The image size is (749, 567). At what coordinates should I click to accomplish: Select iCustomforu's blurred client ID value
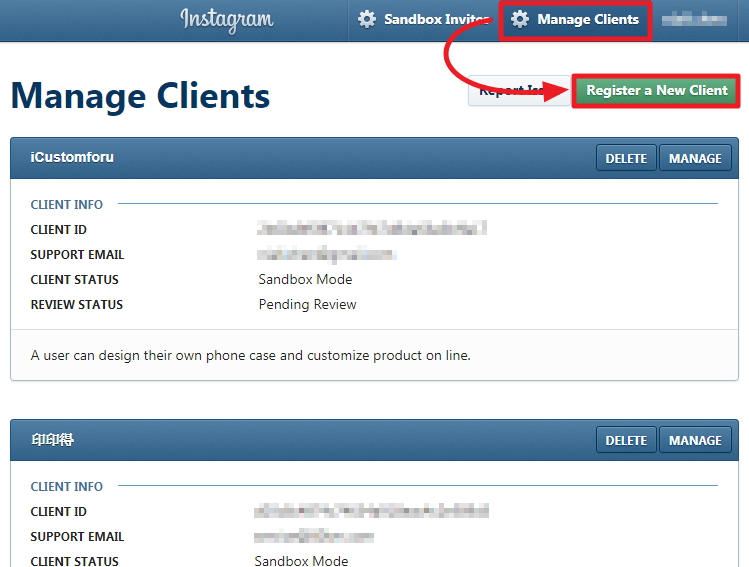pyautogui.click(x=372, y=228)
